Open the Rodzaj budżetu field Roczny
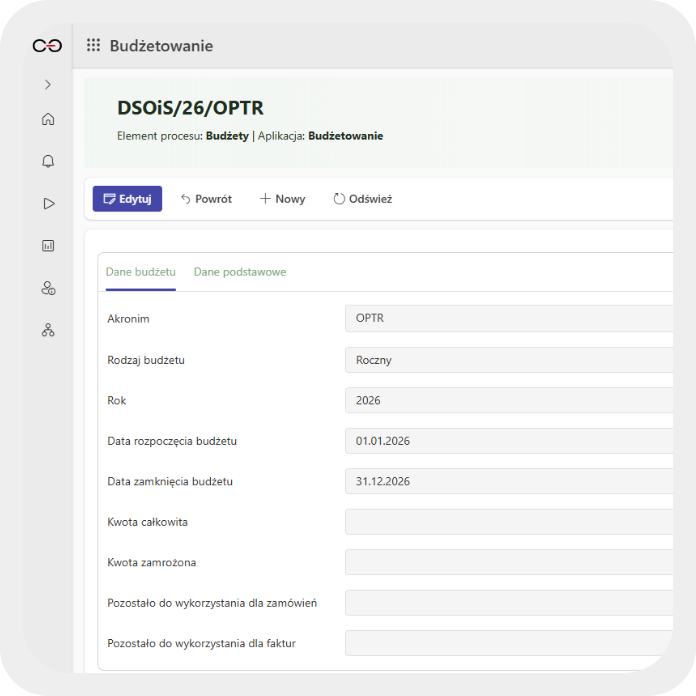Screen dimensions: 696x696 (x=510, y=360)
